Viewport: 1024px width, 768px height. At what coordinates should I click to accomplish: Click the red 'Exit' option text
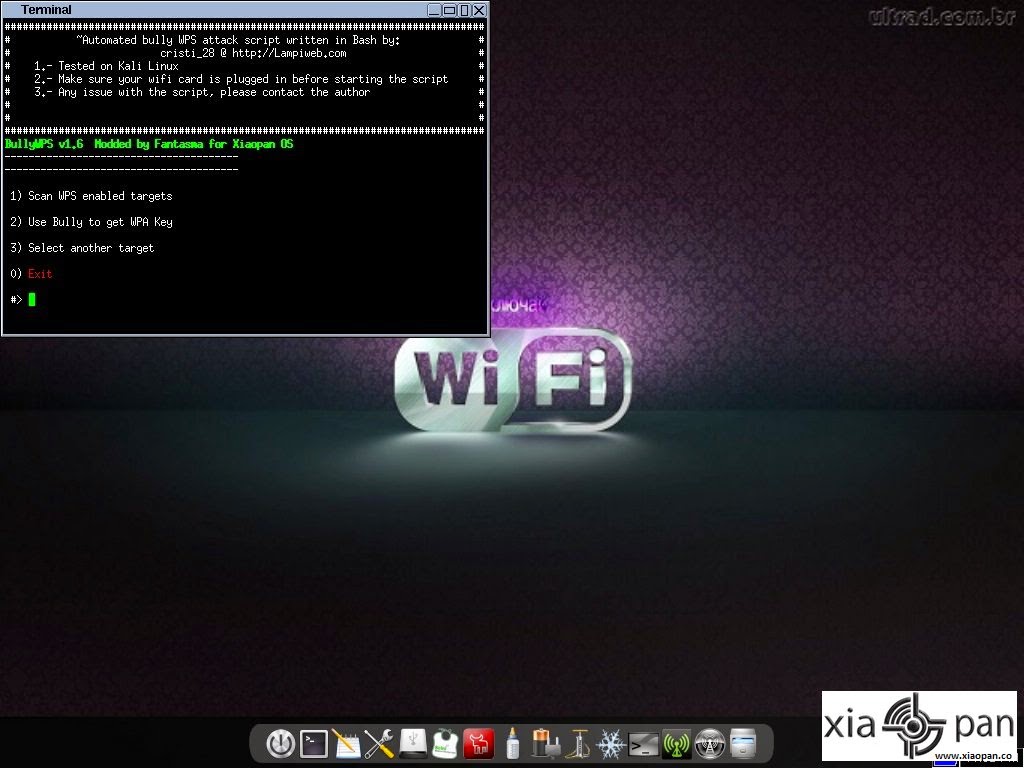[x=40, y=274]
